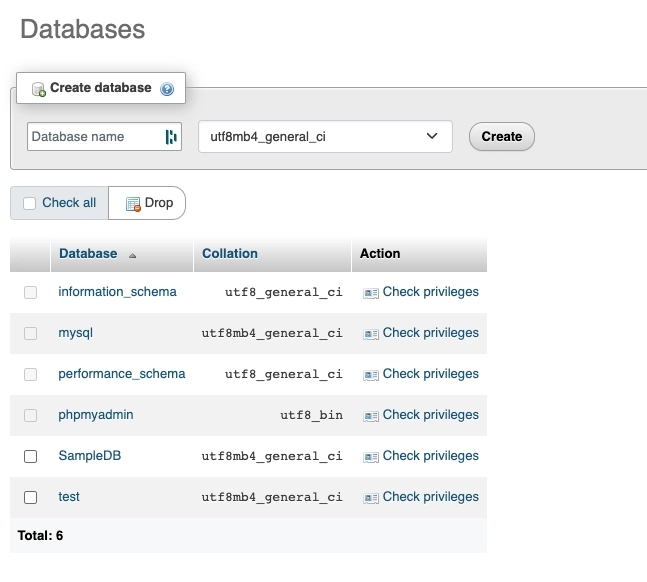Image resolution: width=647 pixels, height=582 pixels.
Task: Click the Total: 6 text
Action: pos(40,535)
